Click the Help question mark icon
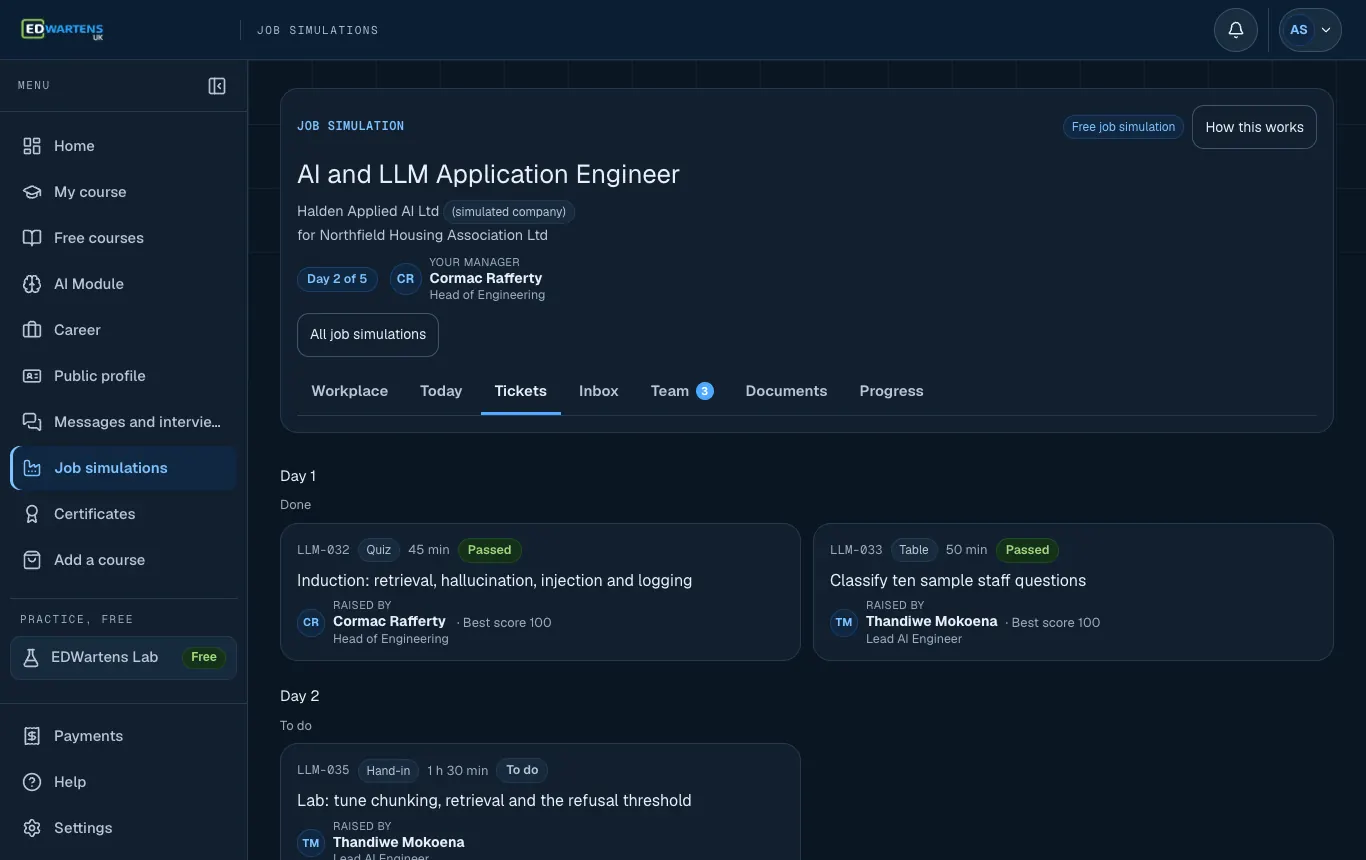 click(x=32, y=782)
